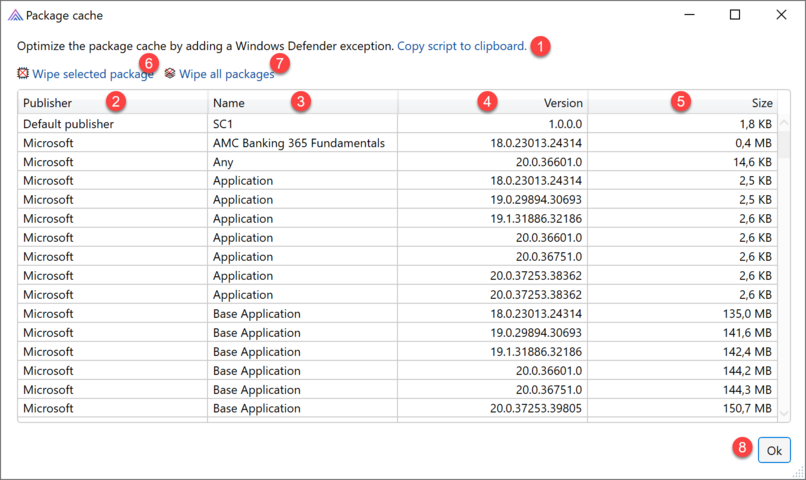
Task: Click the 150,7 MB size cell
Action: 683,409
